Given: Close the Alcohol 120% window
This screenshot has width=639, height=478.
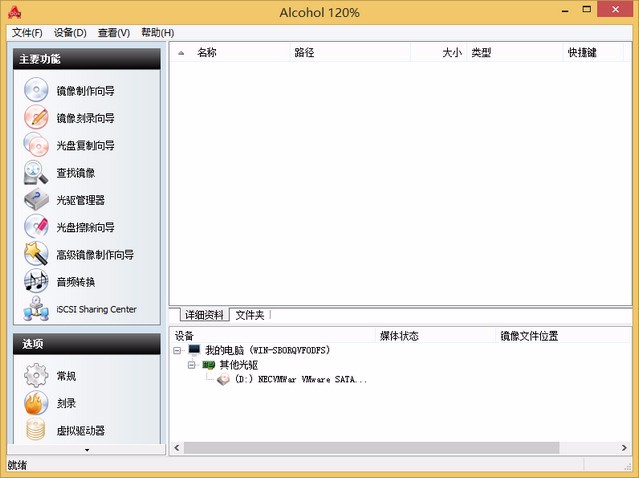Looking at the screenshot, I should tap(615, 9).
